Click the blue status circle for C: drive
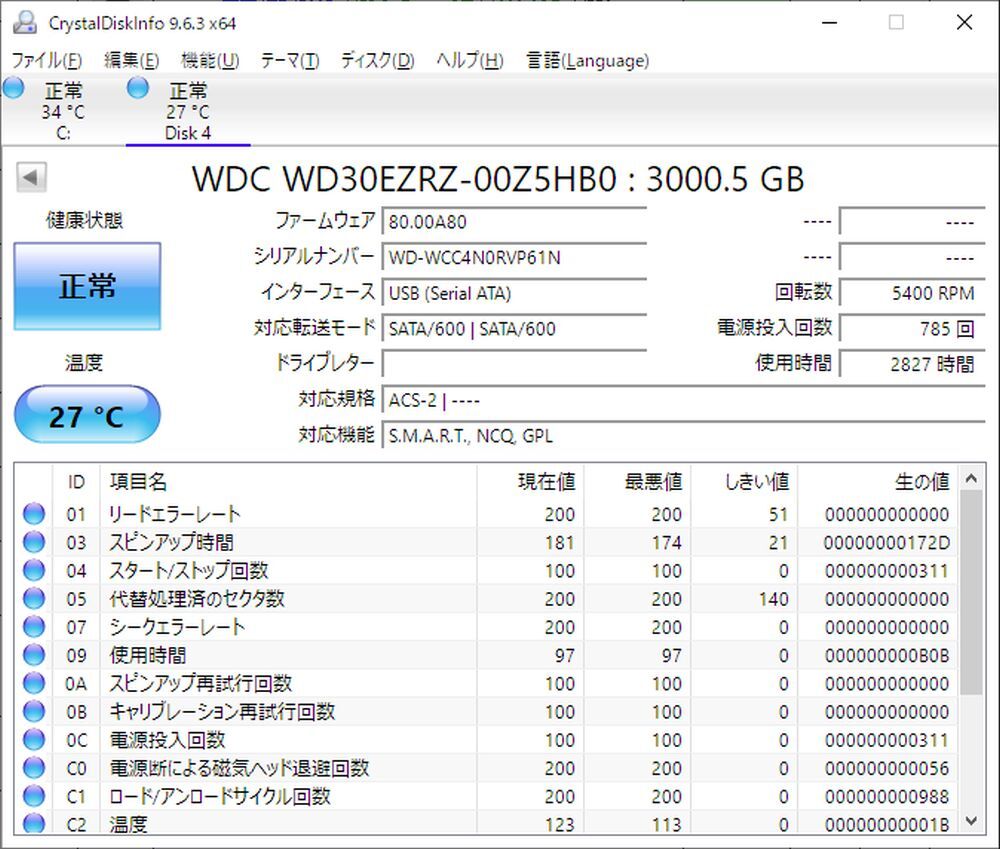 click(x=13, y=89)
